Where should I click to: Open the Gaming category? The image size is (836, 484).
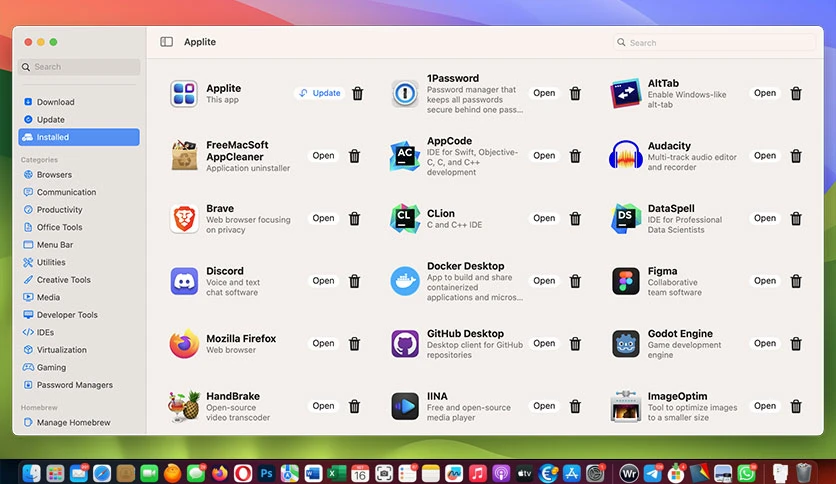[79, 367]
